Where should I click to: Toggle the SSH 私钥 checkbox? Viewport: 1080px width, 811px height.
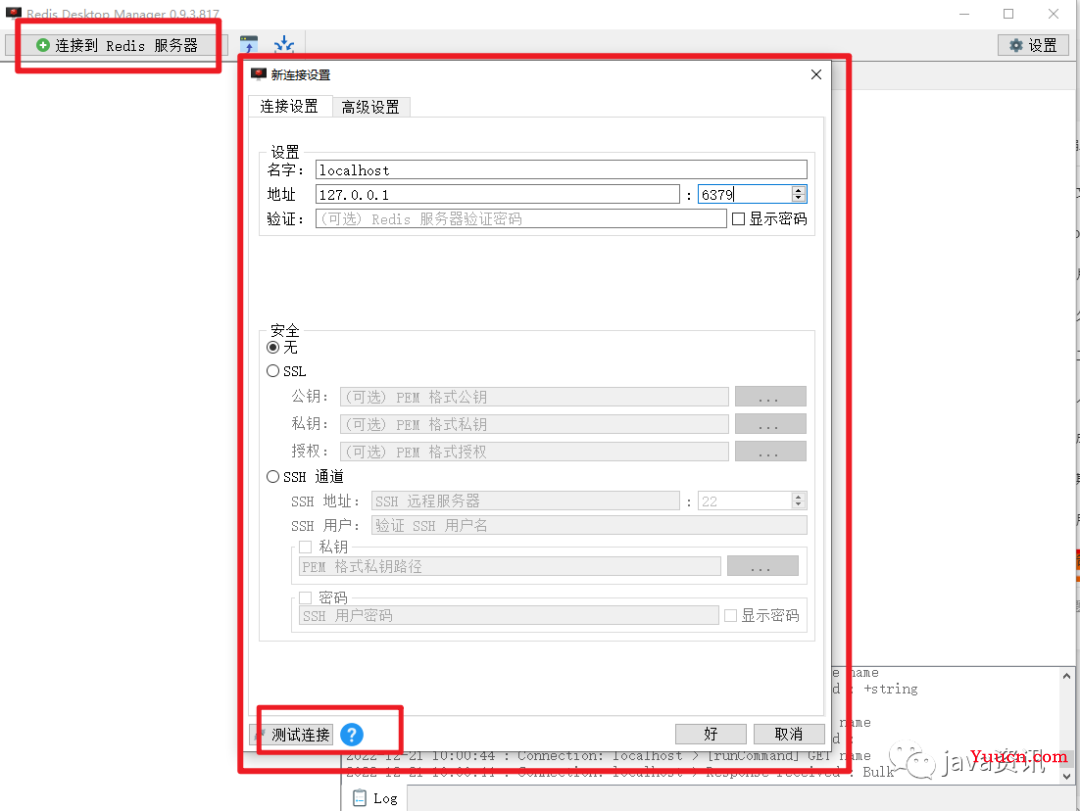coord(306,547)
